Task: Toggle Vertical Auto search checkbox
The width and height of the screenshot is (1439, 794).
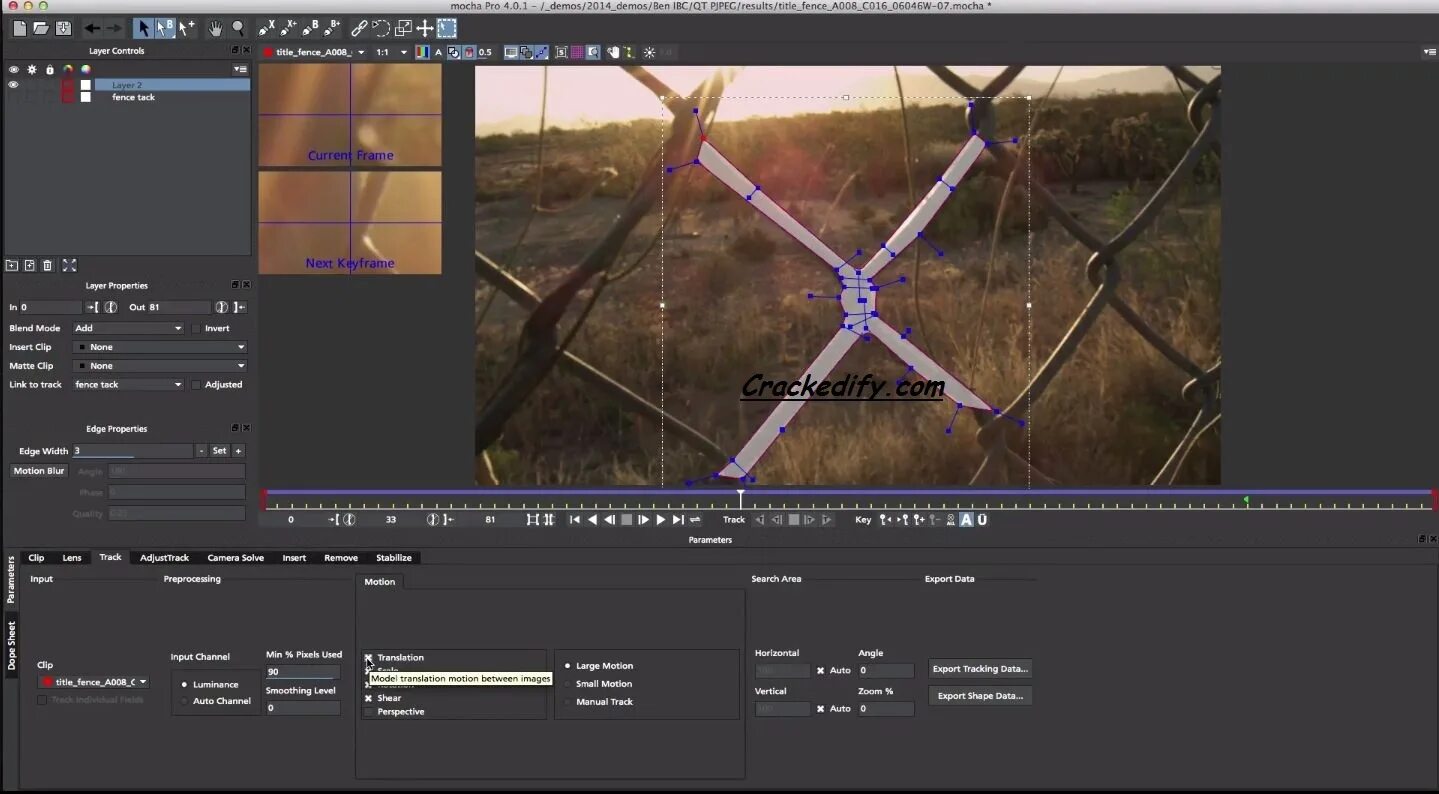Action: coord(820,708)
